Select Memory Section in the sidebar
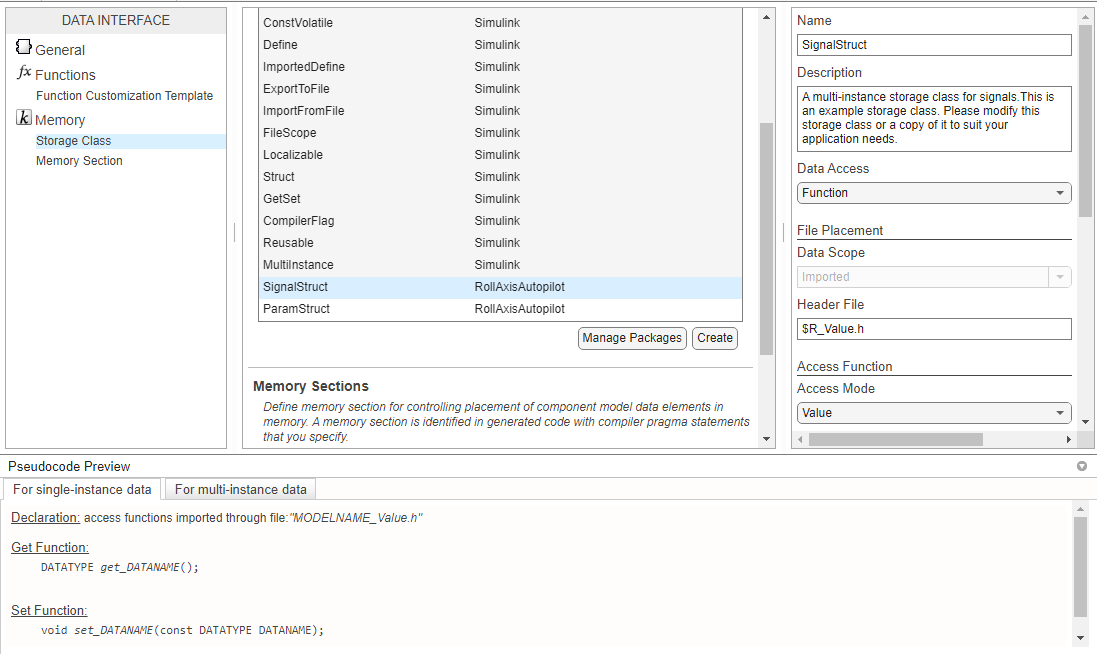Screen dimensions: 1097x654 (x=79, y=161)
